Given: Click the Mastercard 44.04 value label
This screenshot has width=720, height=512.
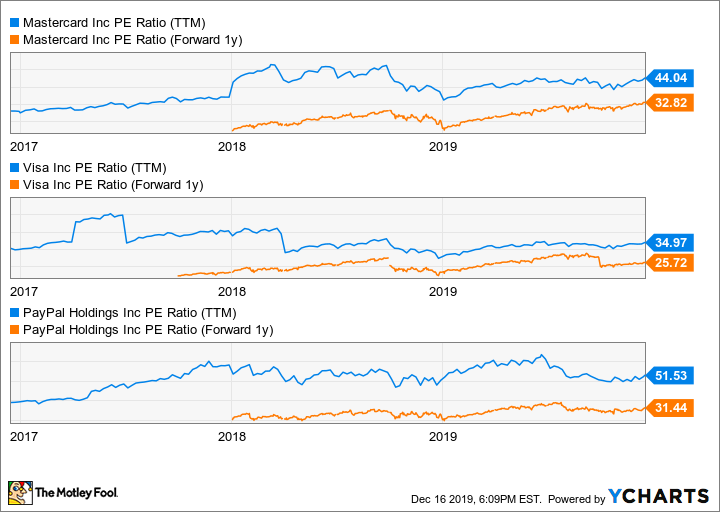Looking at the screenshot, I should coord(669,78).
